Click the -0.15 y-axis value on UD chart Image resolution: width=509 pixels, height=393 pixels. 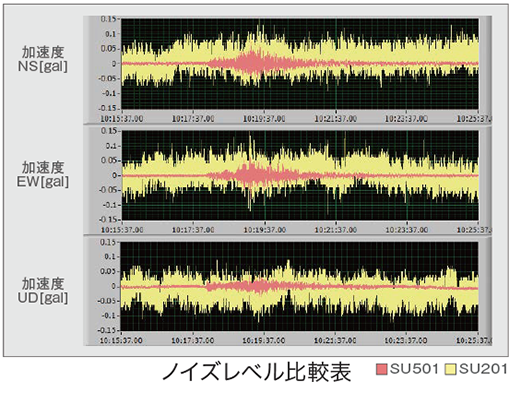tap(107, 330)
